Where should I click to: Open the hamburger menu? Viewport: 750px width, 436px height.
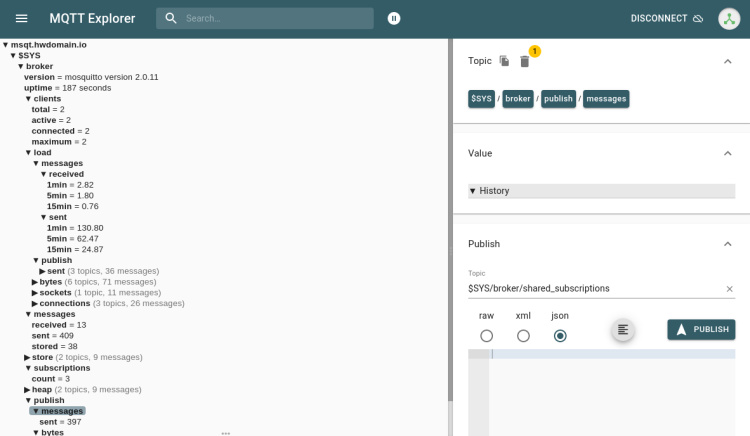22,18
